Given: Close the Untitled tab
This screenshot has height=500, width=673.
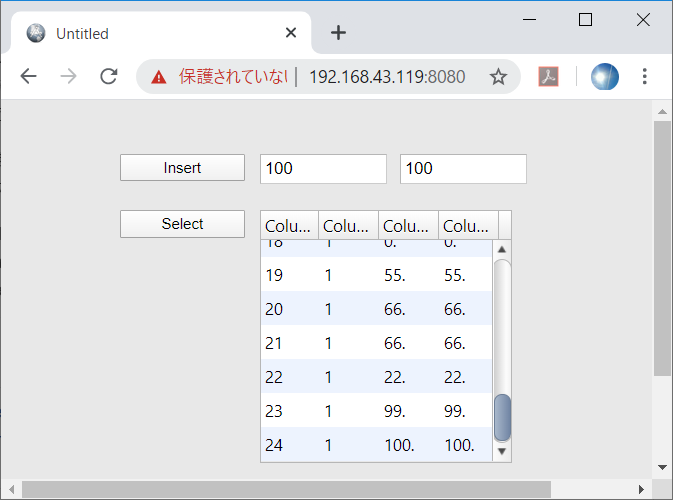Looking at the screenshot, I should click(291, 33).
